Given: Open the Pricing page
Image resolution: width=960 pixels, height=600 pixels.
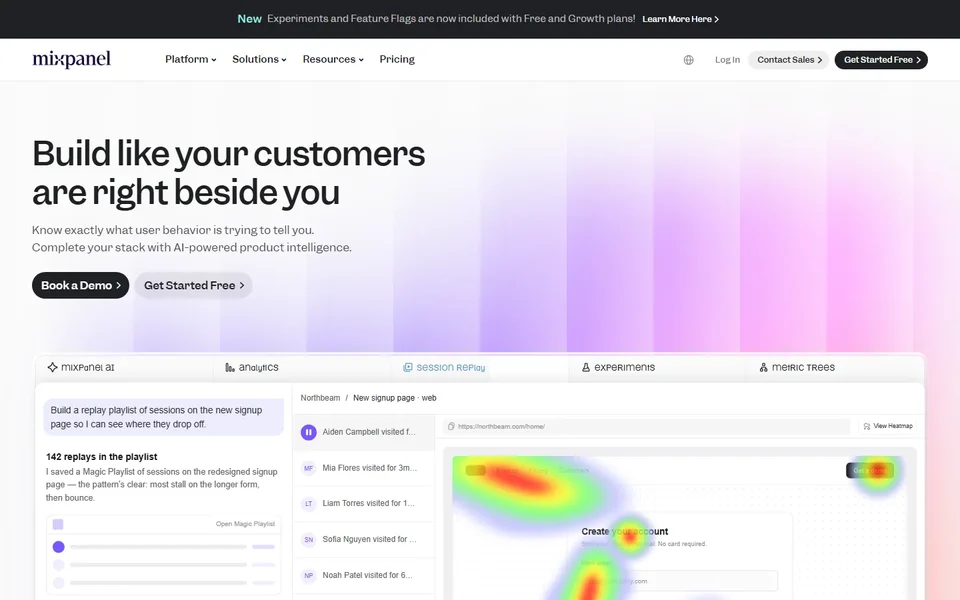Looking at the screenshot, I should [x=397, y=59].
